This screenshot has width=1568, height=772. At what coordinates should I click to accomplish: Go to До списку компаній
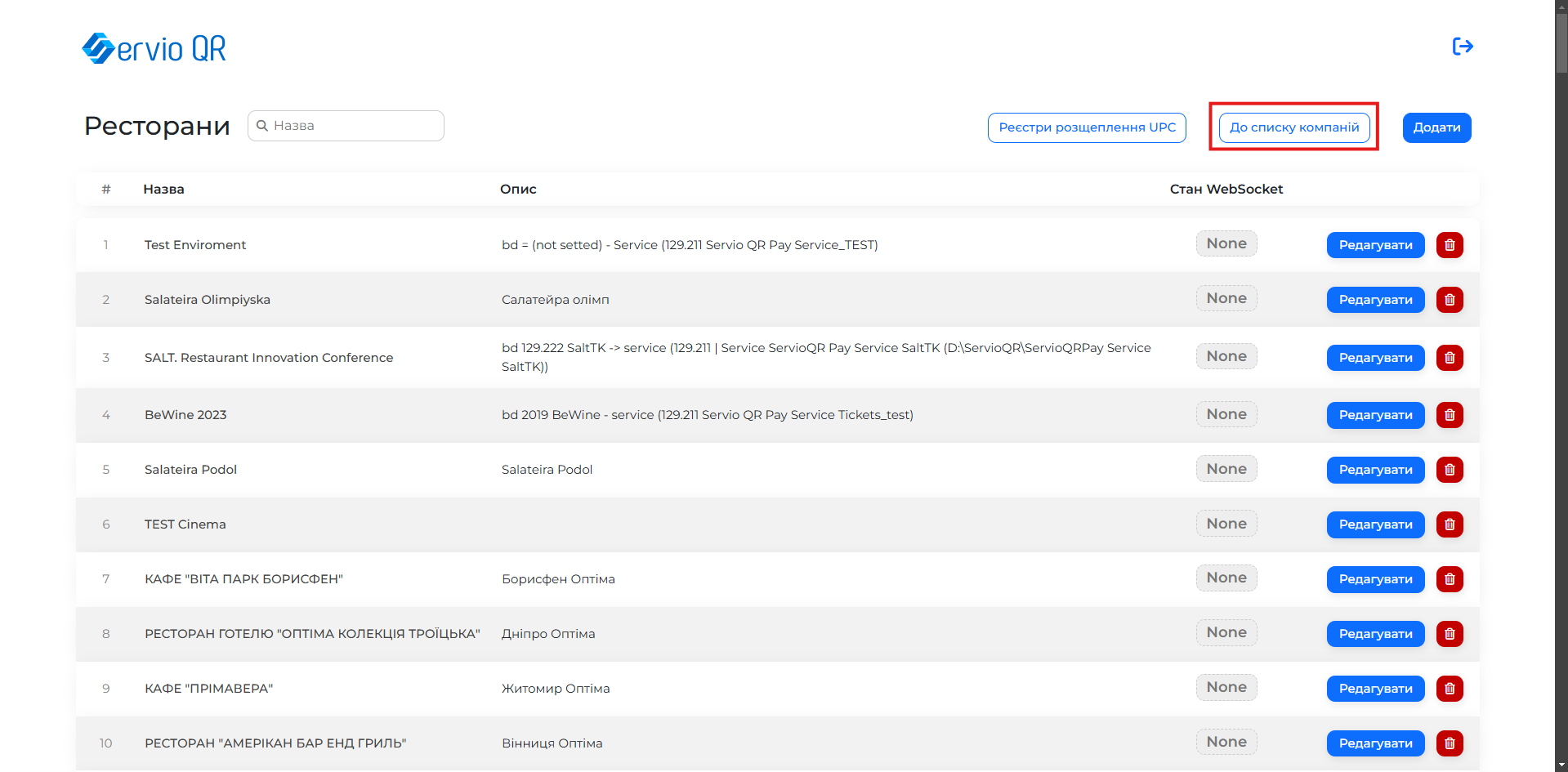(x=1294, y=127)
